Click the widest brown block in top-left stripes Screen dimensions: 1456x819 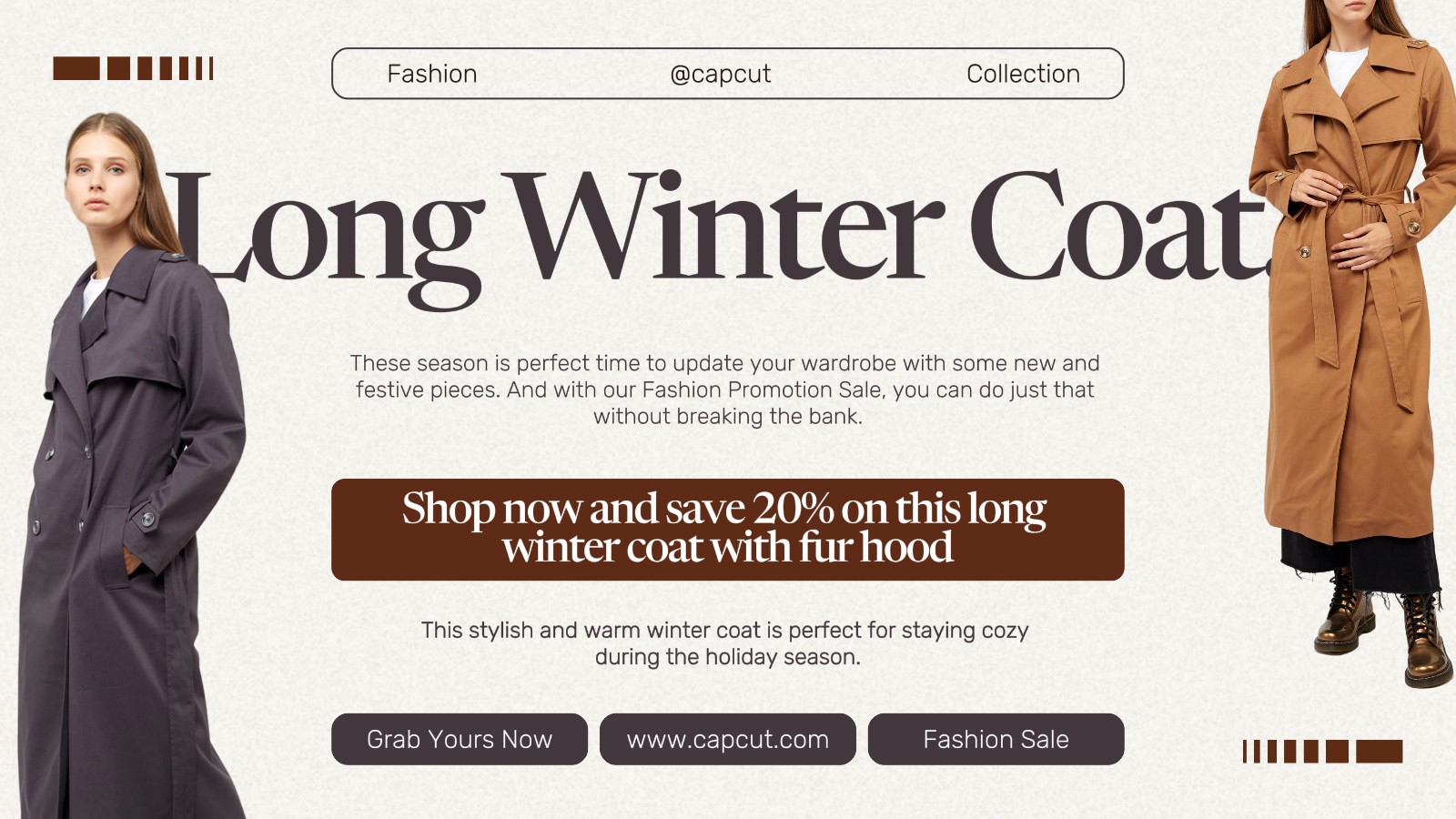tap(76, 68)
